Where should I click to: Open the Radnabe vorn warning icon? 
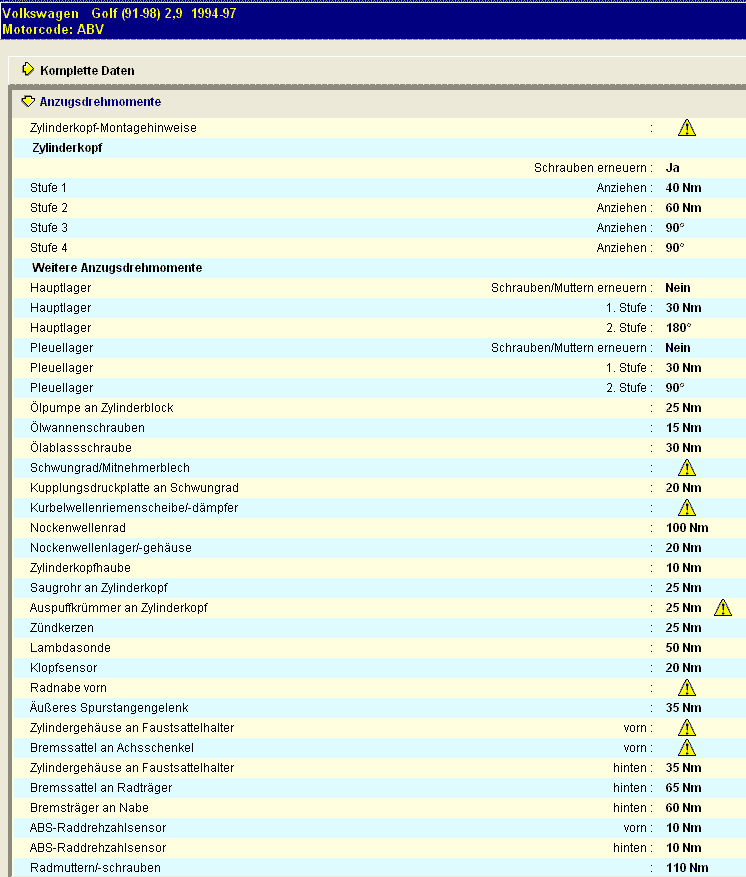click(x=686, y=688)
